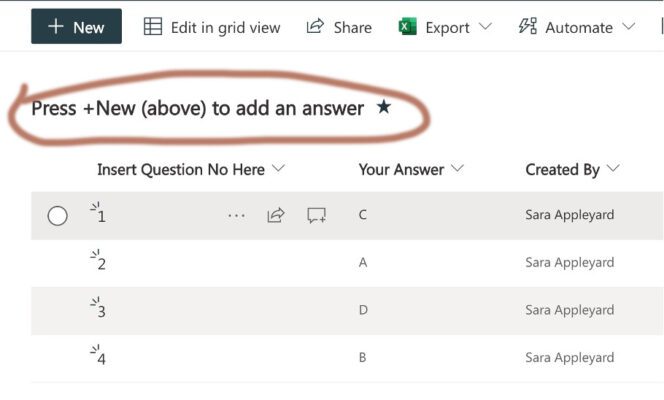Open item with question number 2
This screenshot has height=400, width=664.
click(101, 264)
